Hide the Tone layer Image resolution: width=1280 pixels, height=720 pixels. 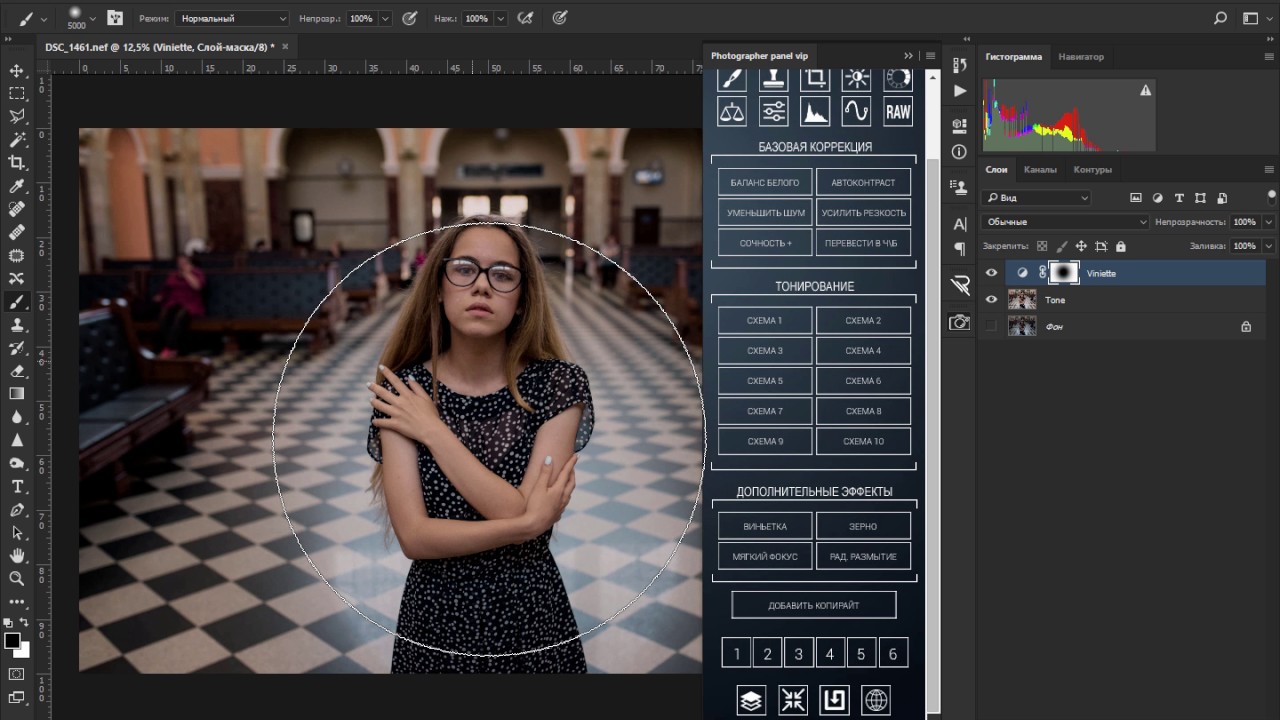tap(991, 300)
